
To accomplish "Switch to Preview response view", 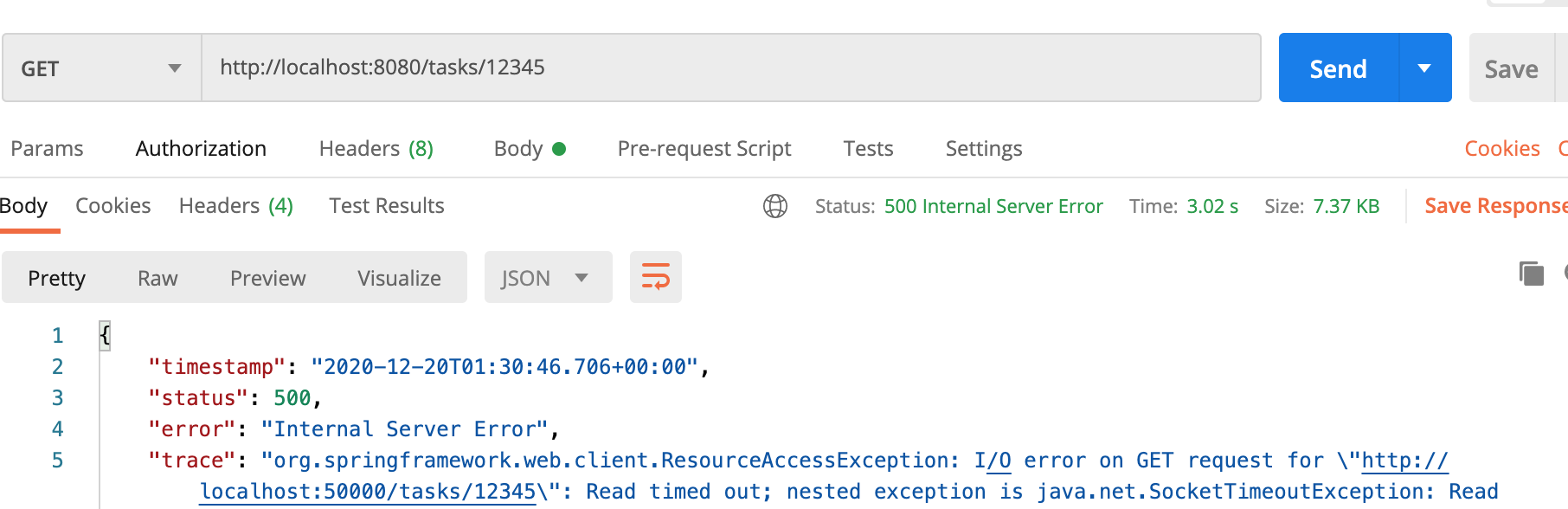I will 267,278.
